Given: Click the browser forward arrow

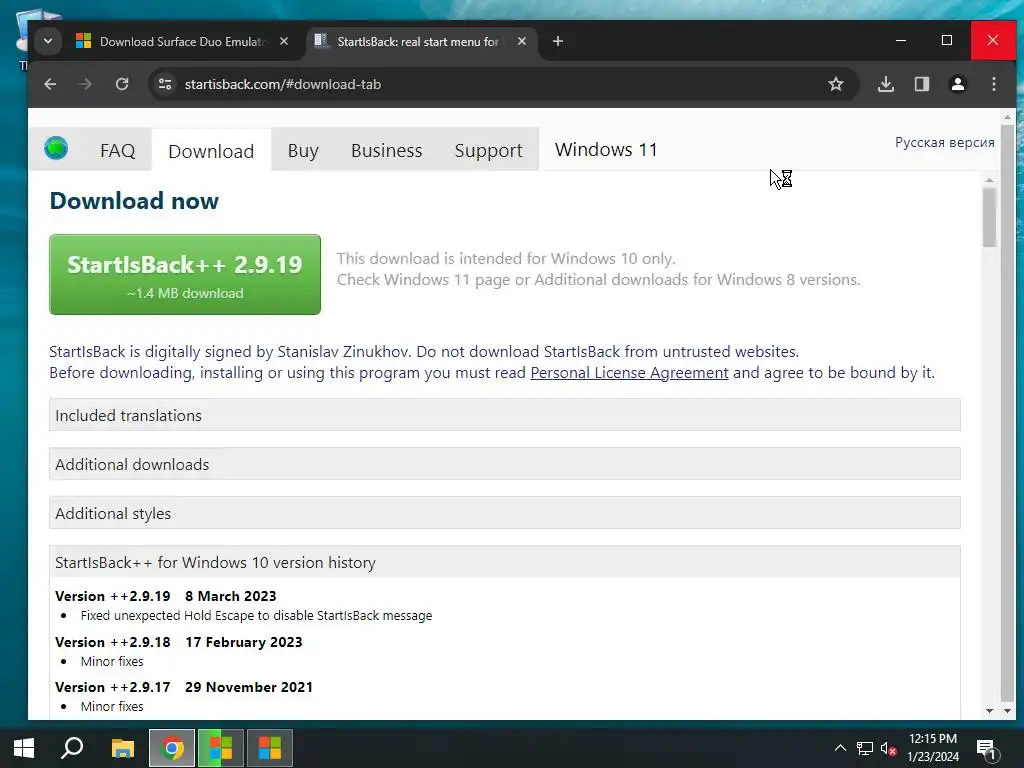Looking at the screenshot, I should click(86, 84).
